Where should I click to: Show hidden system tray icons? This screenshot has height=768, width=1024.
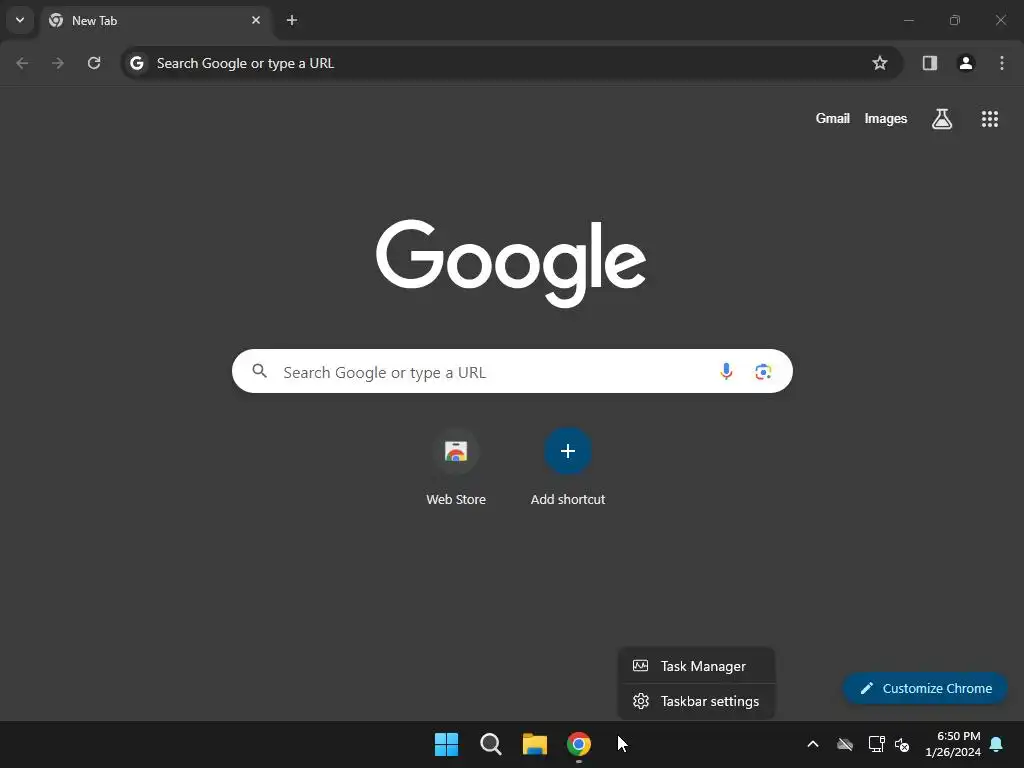(x=813, y=744)
